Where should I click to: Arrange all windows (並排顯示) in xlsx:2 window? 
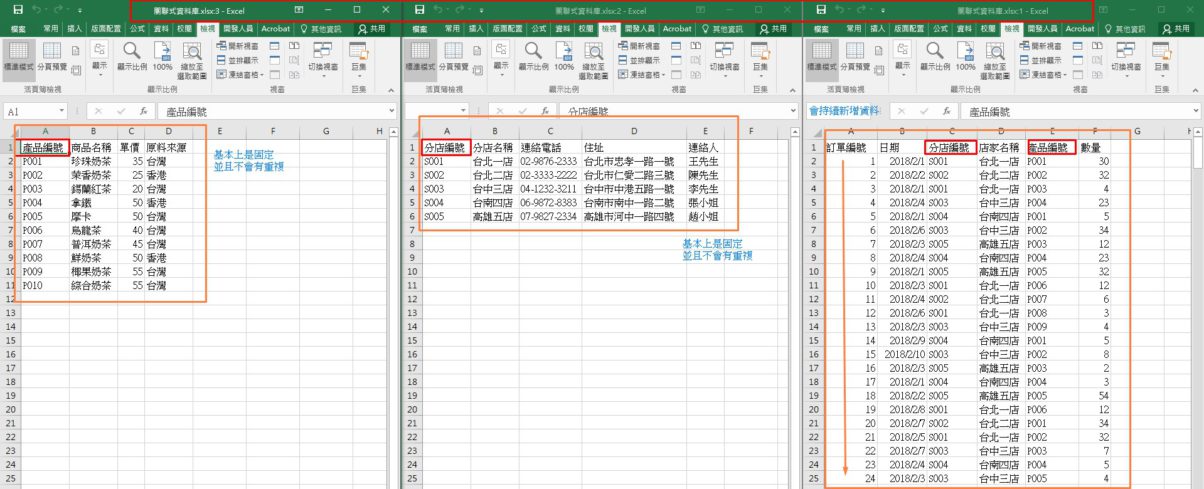641,60
